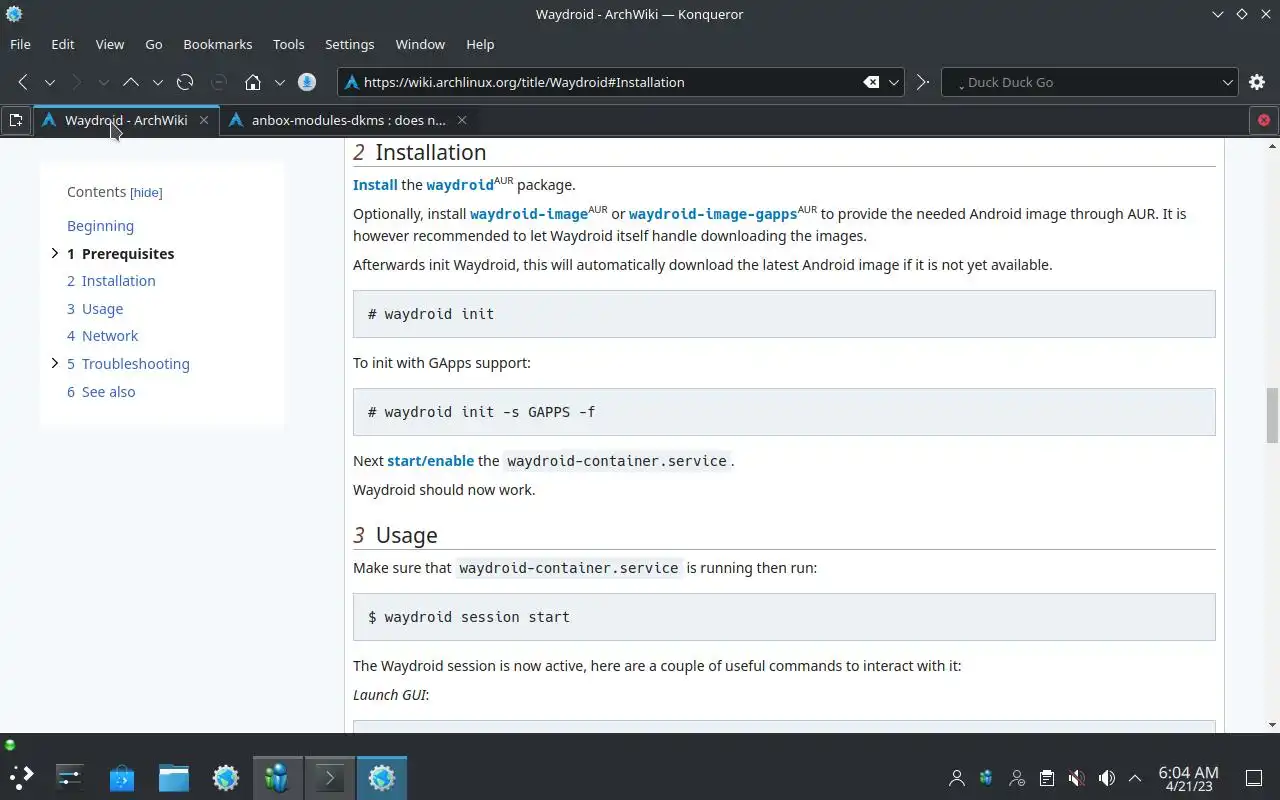The width and height of the screenshot is (1280, 800).
Task: Jump to Beginning in contents
Action: point(100,226)
